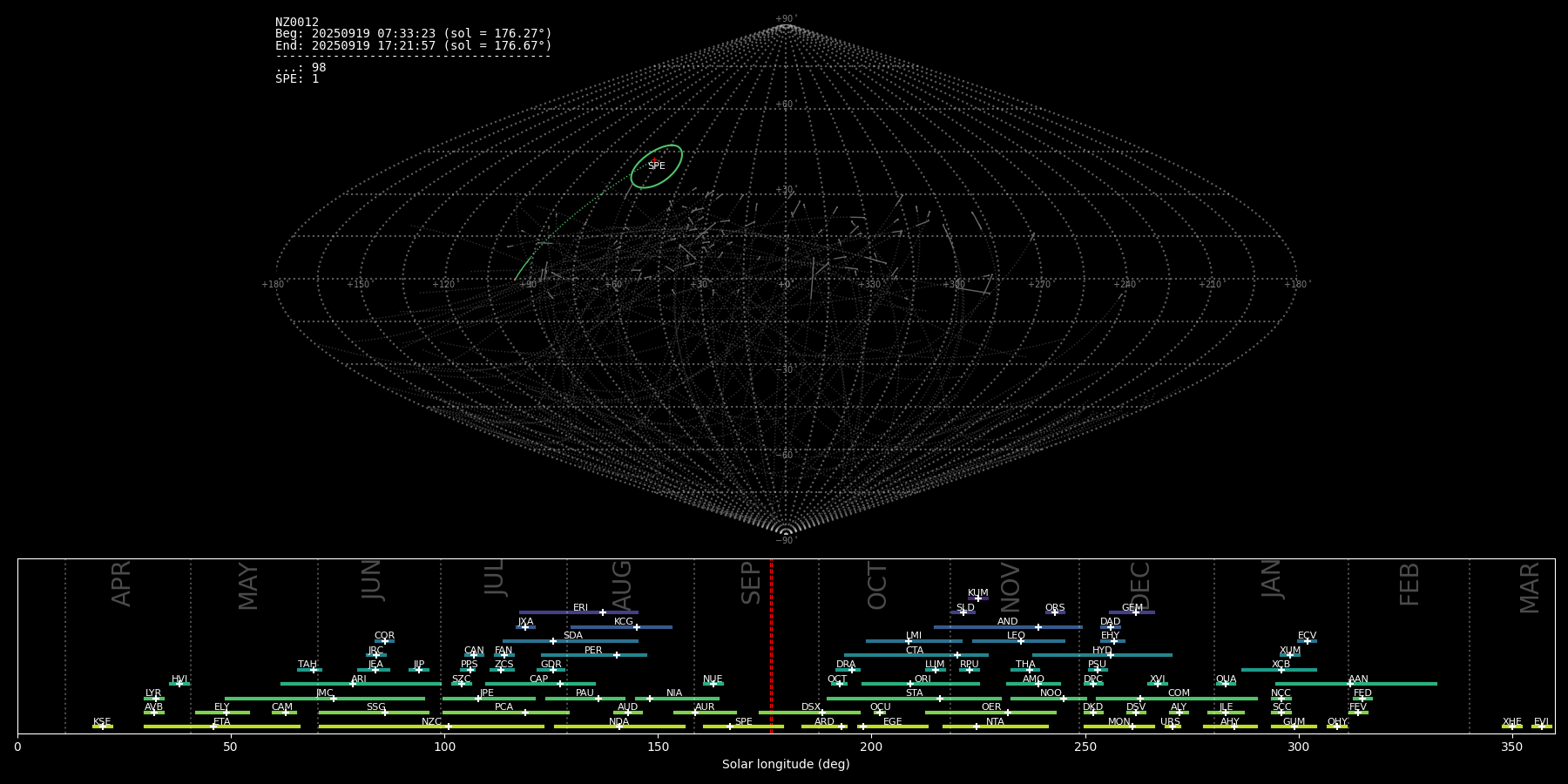This screenshot has height=784, width=1568.
Task: Click the DRA shower label in timeline
Action: click(846, 664)
